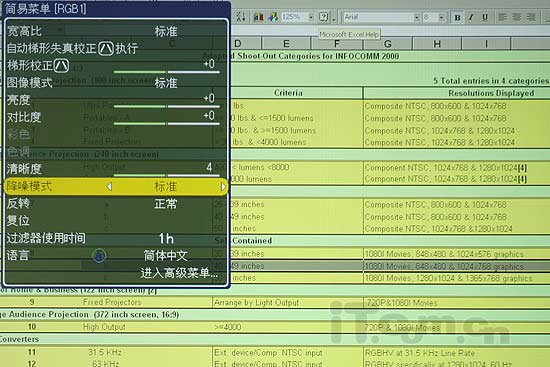550x367 pixels.
Task: Open Microsoft Excel Help icon
Action: [x=324, y=16]
